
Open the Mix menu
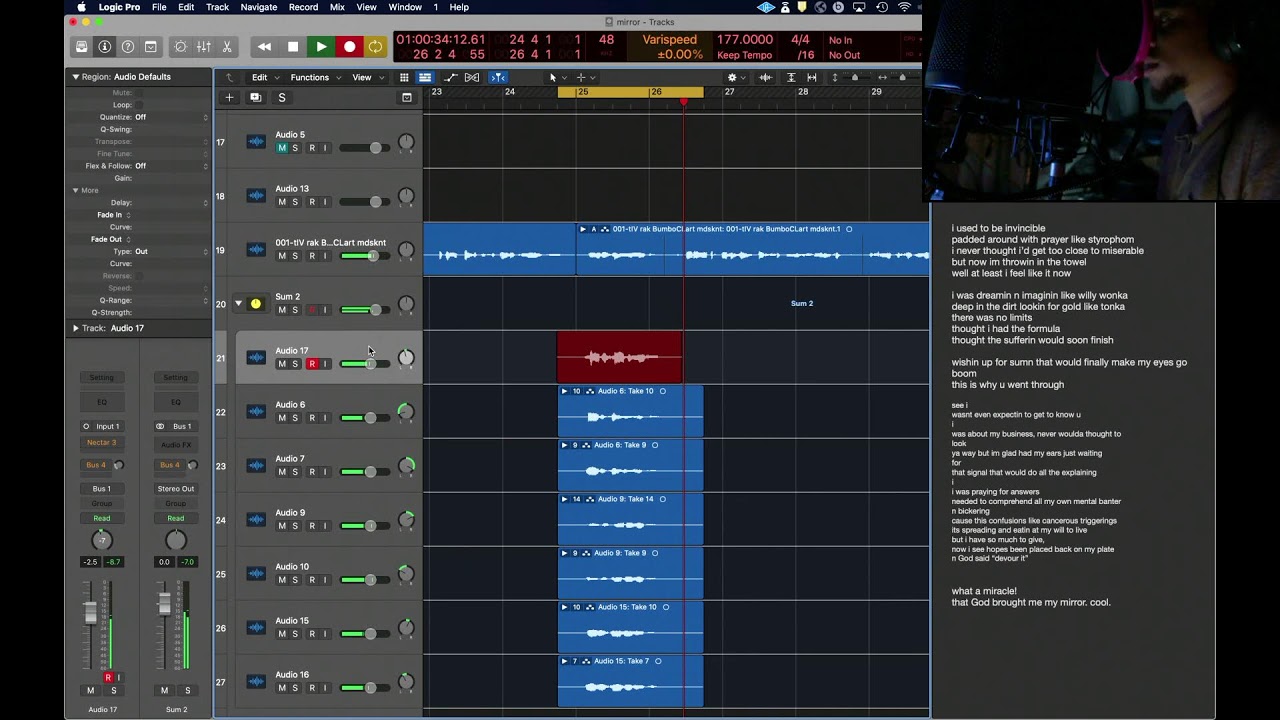337,7
